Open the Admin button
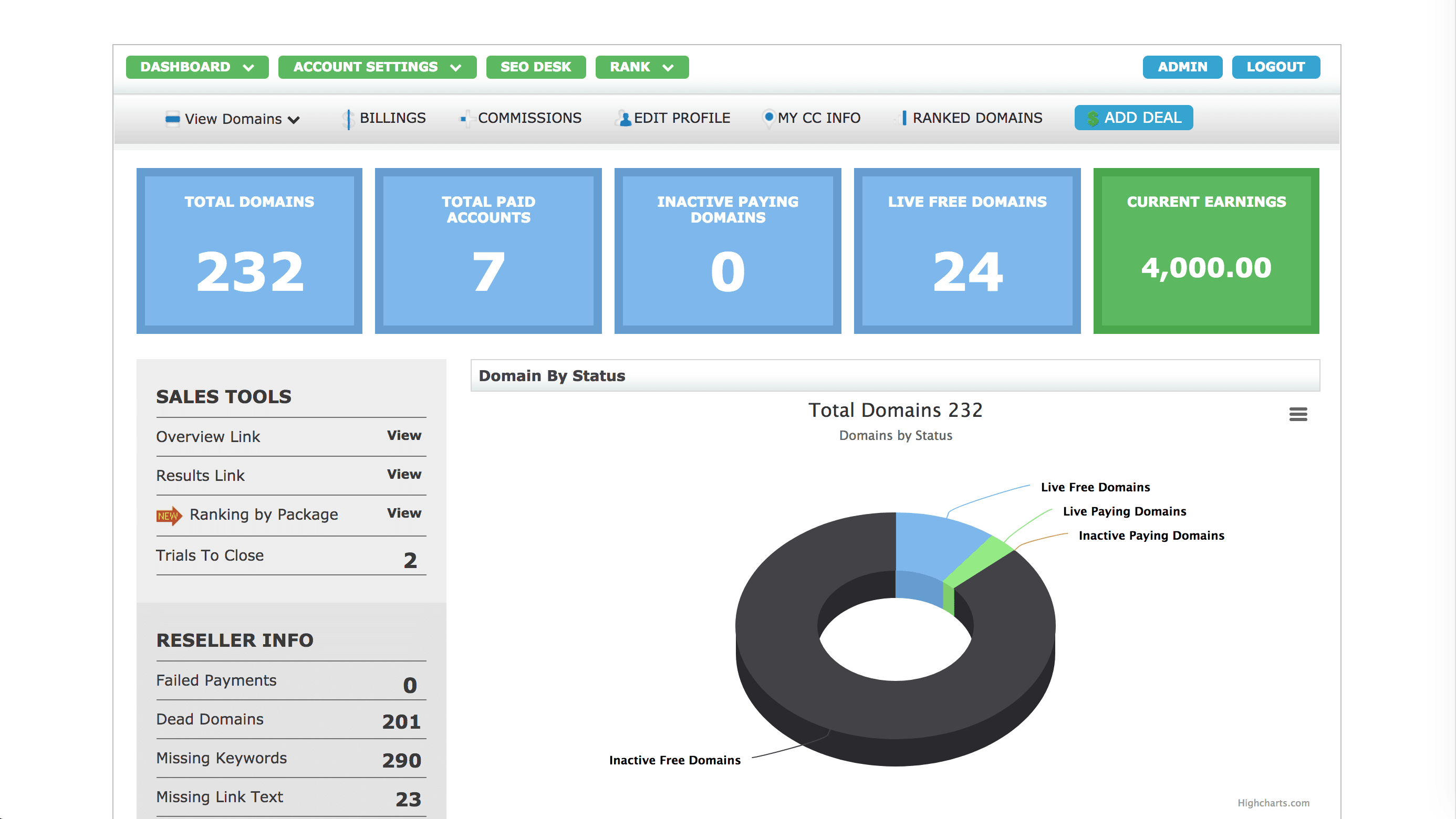 1182,67
